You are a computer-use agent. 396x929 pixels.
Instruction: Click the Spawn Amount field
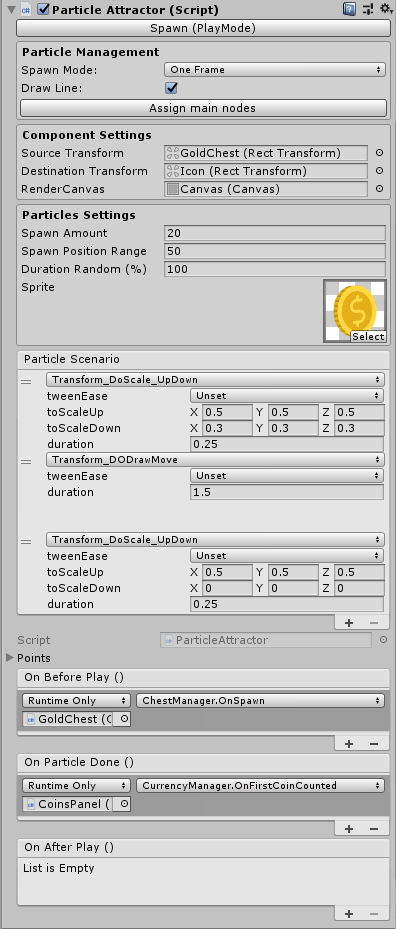[274, 233]
